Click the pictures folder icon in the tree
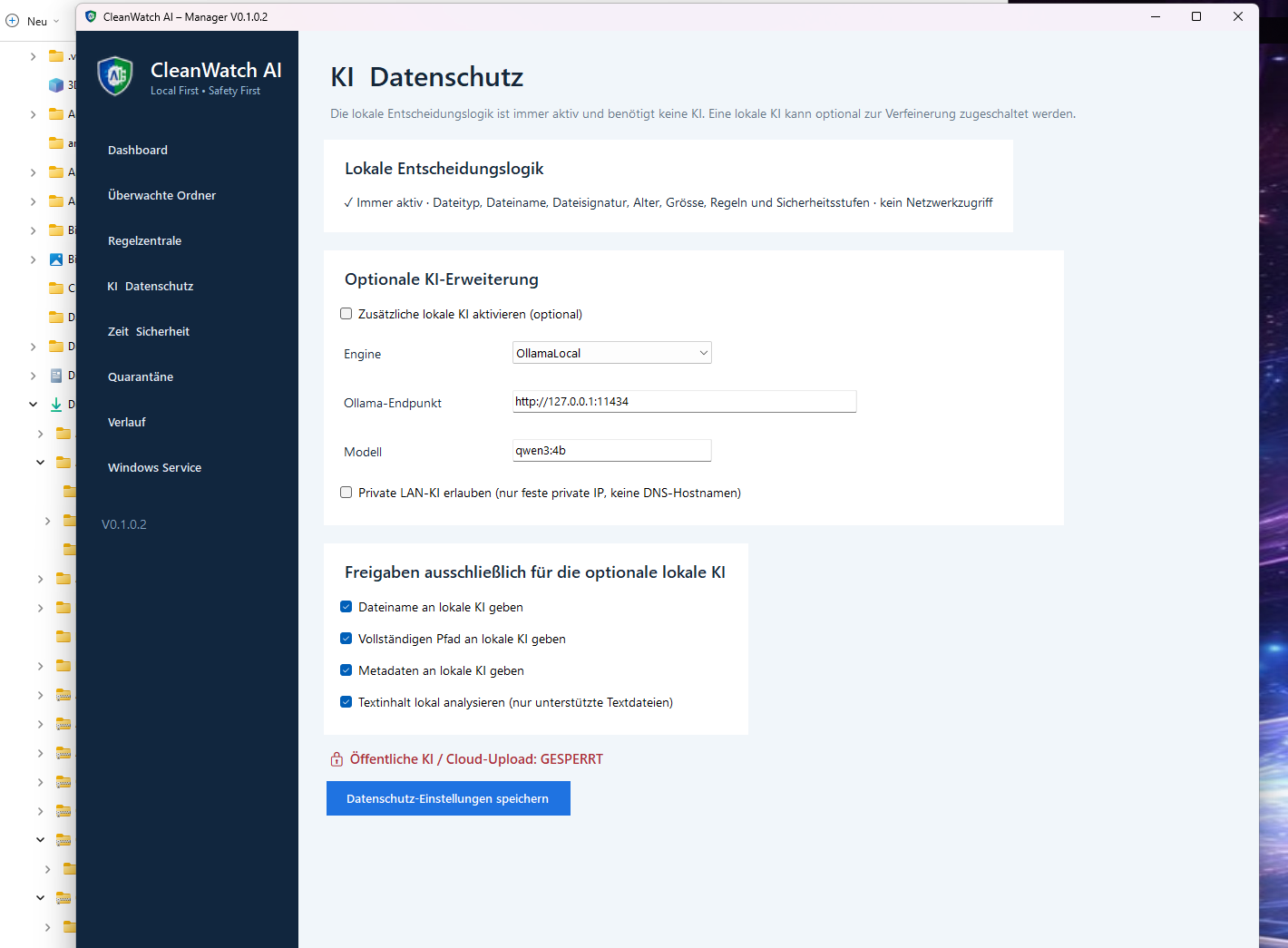The height and width of the screenshot is (948, 1288). [56, 259]
